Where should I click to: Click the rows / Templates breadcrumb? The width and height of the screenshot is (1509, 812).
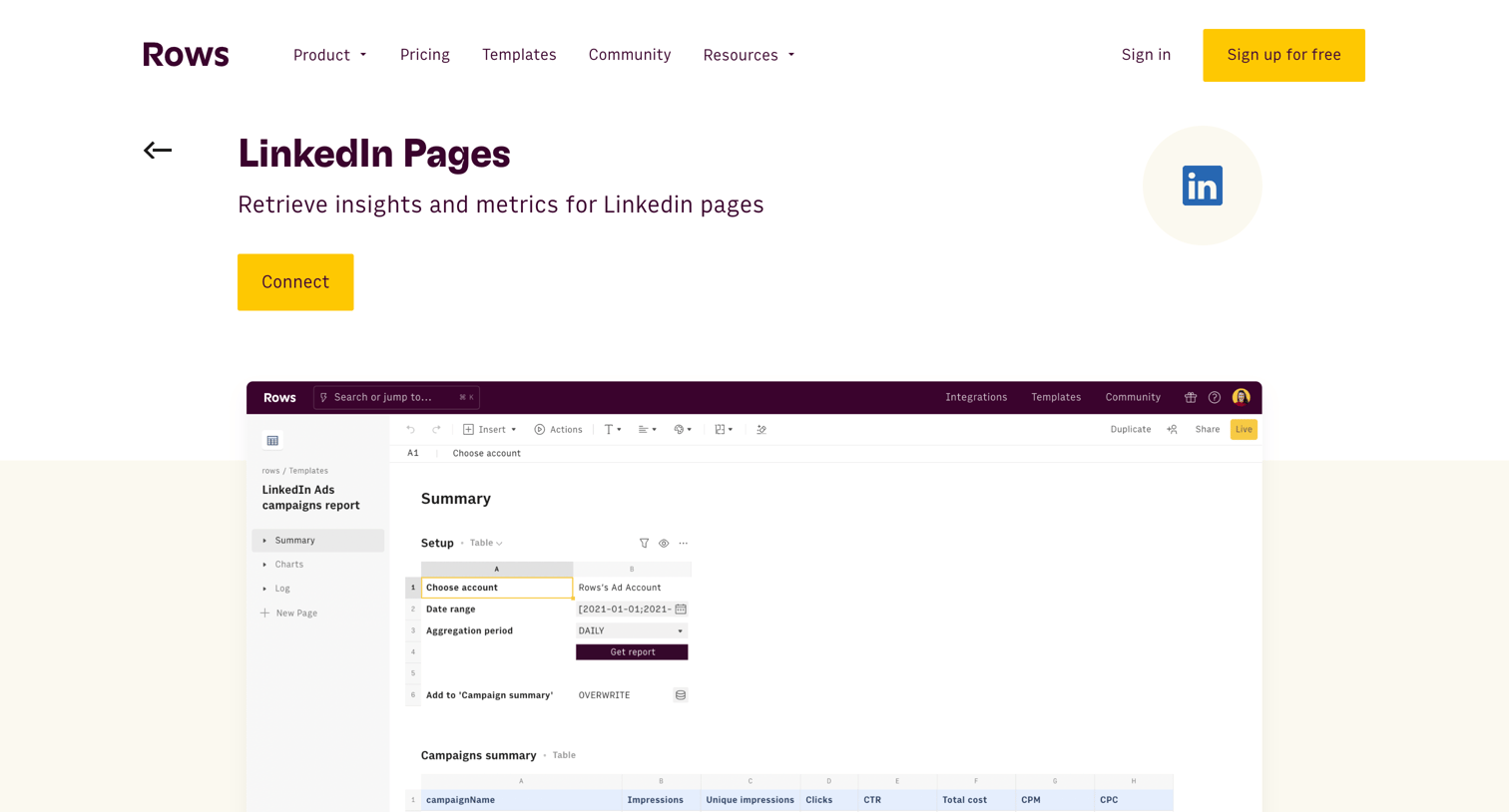[x=294, y=471]
